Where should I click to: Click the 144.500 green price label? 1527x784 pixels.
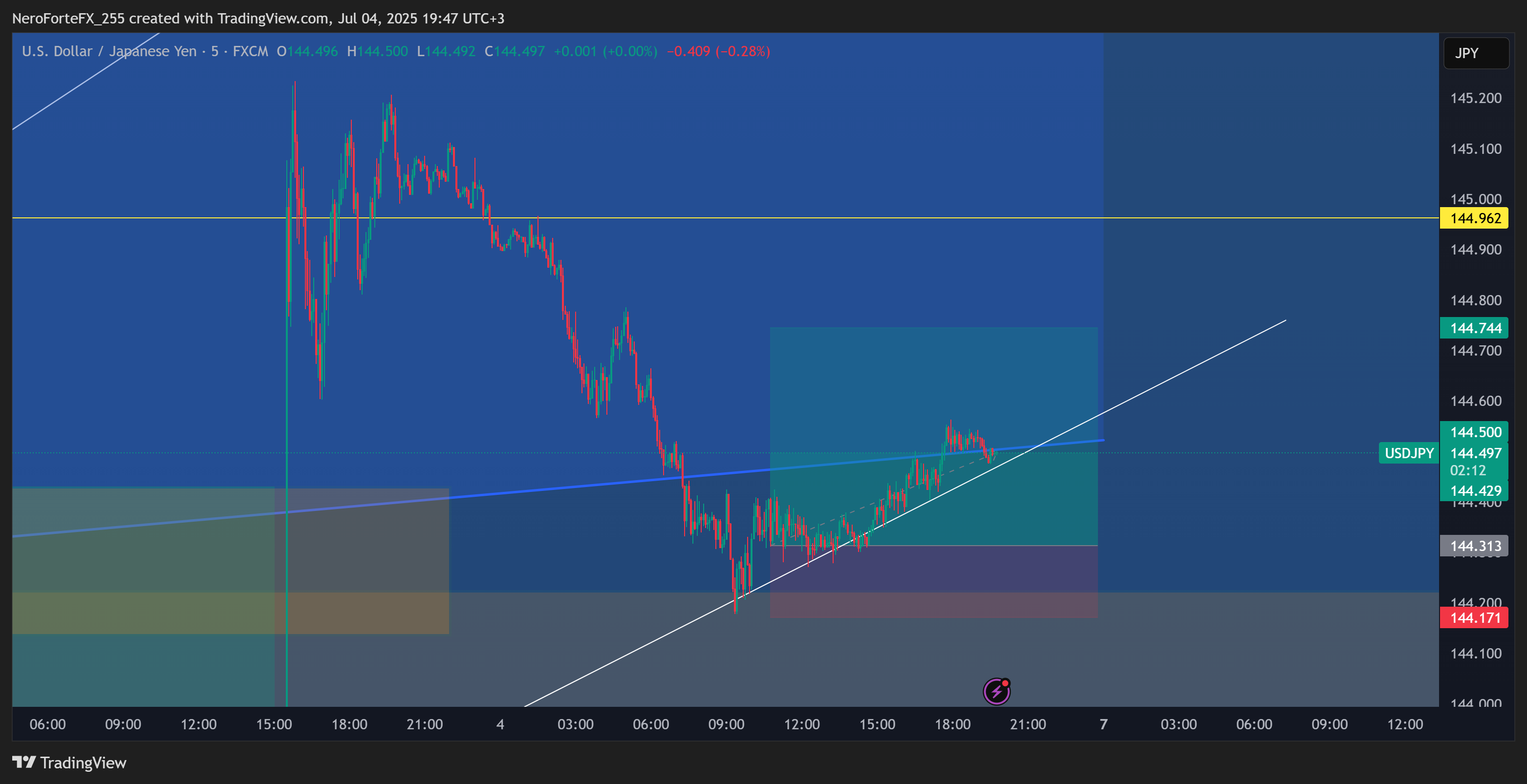pos(1475,432)
